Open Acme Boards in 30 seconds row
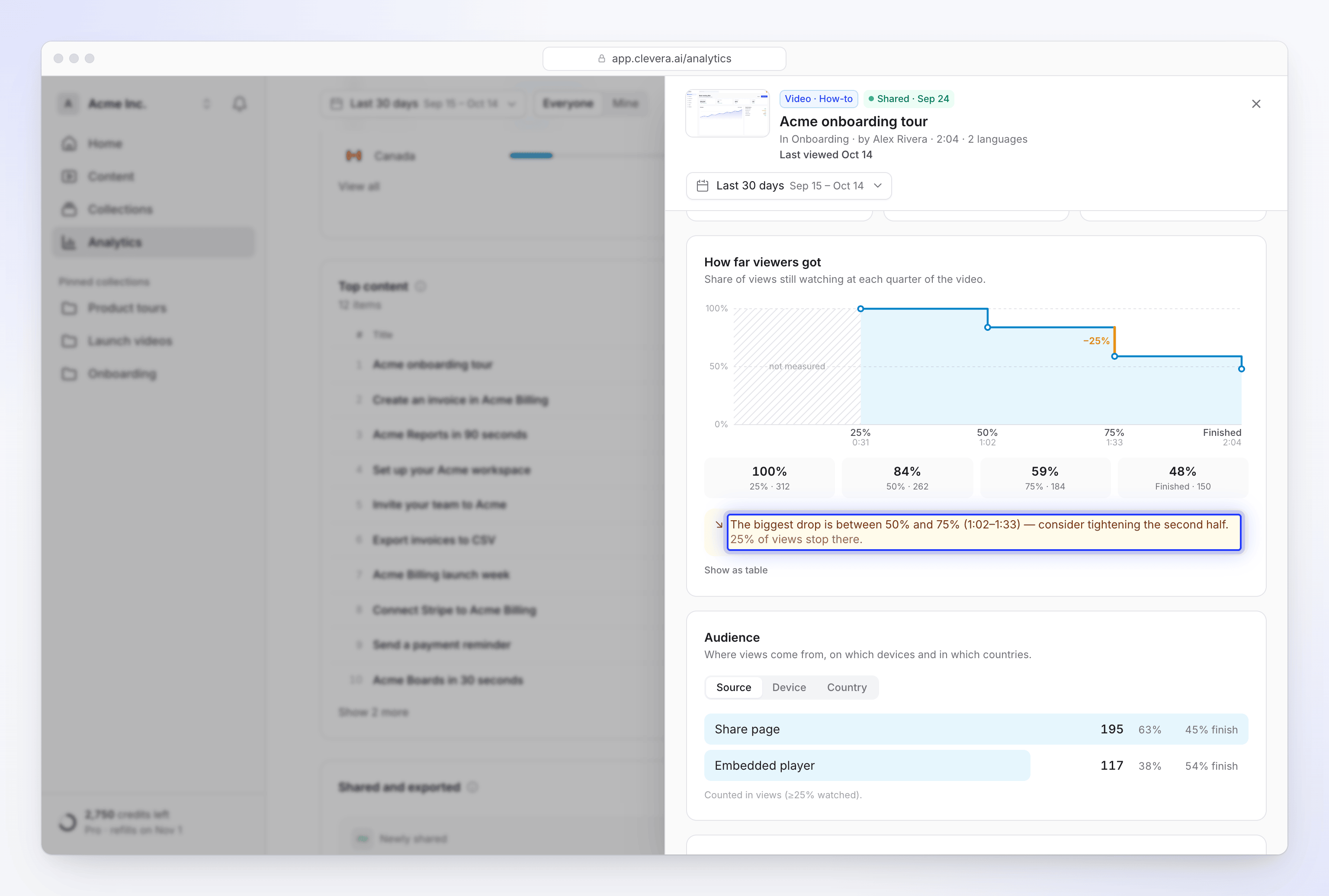This screenshot has height=896, width=1329. pyautogui.click(x=448, y=681)
